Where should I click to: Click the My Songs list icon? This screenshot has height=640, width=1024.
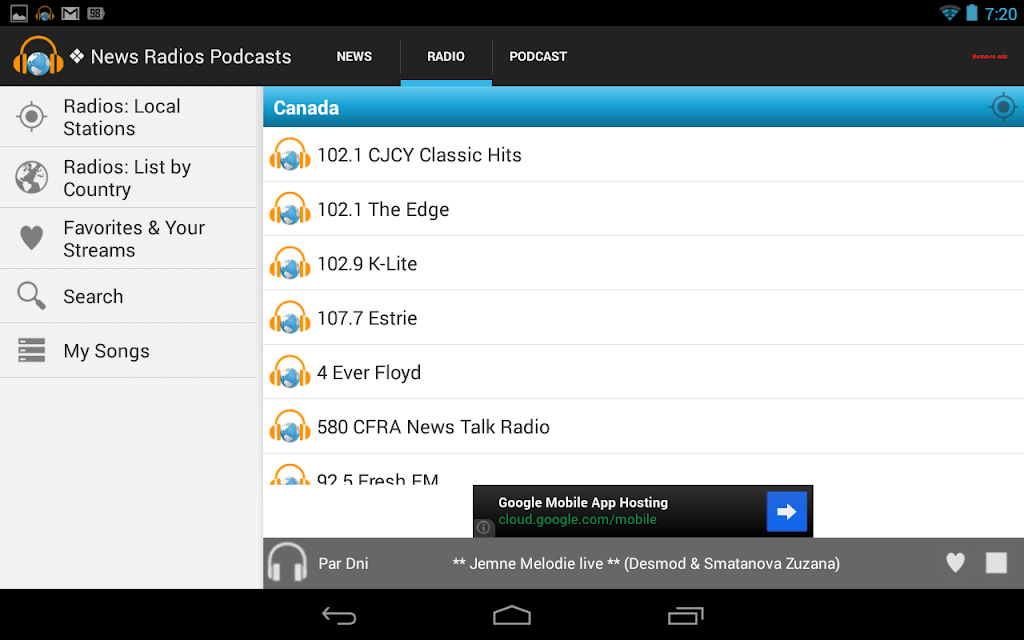31,351
